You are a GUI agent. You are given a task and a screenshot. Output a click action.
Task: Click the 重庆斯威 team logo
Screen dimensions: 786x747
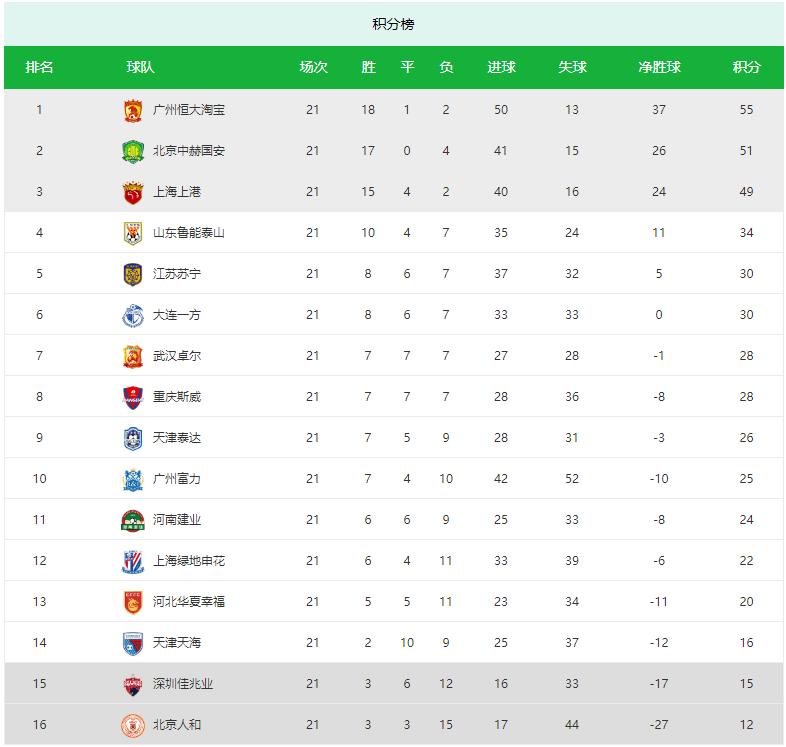pos(132,397)
